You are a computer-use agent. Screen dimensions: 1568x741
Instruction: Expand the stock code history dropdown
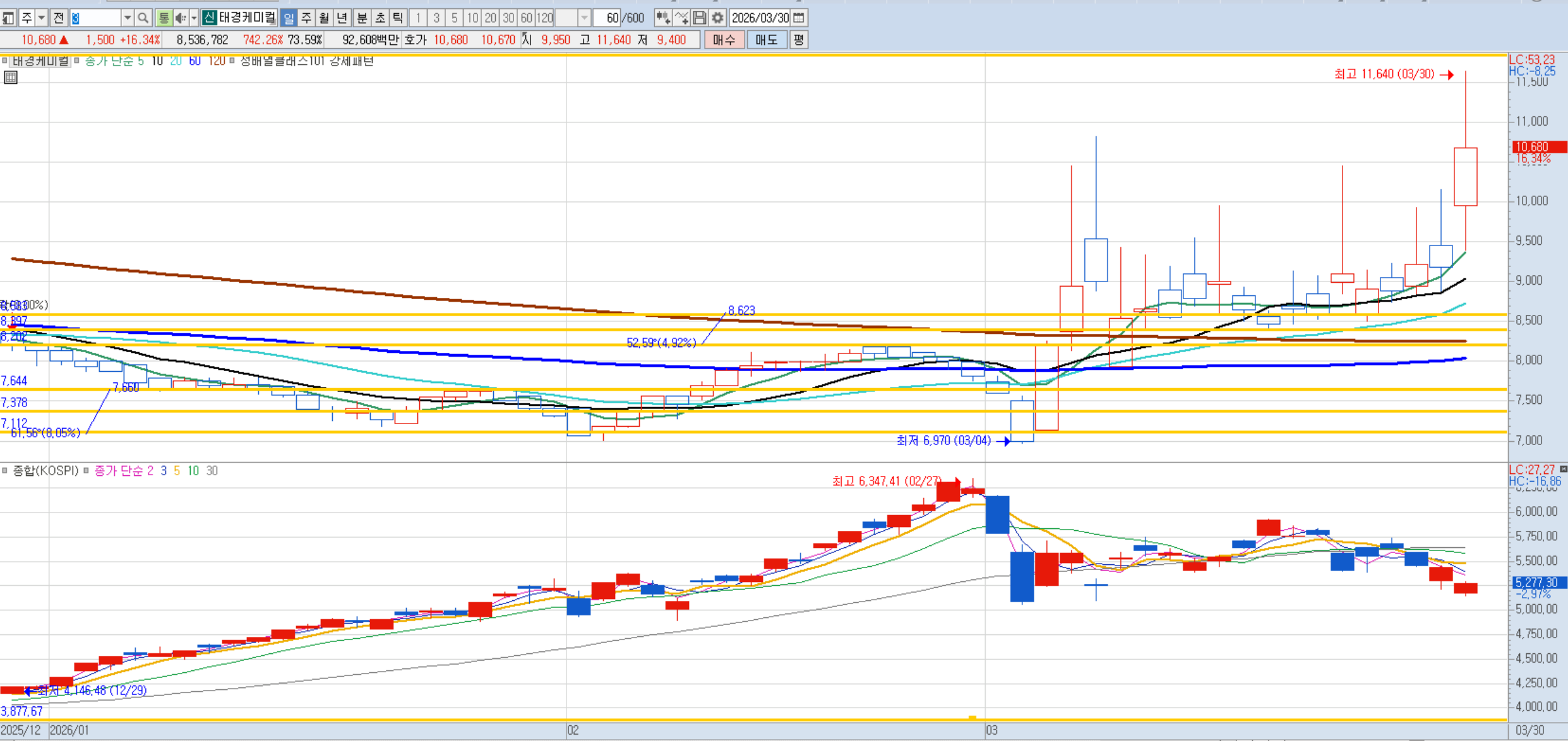coord(128,18)
